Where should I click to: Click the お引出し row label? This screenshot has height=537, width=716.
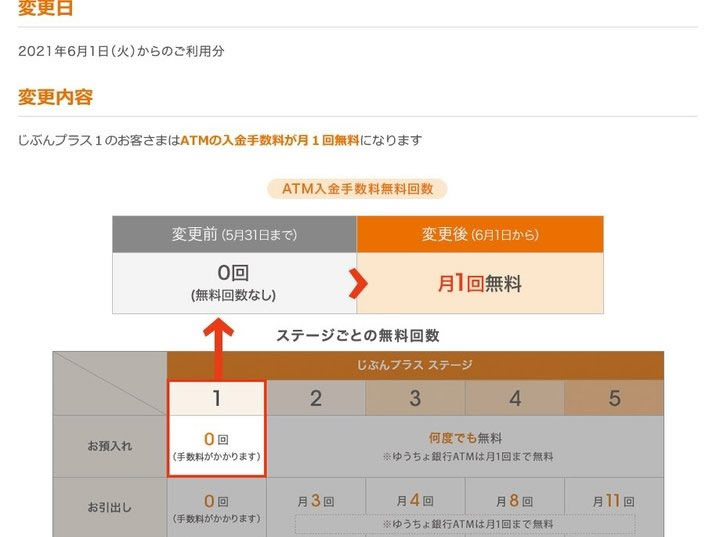[110, 508]
